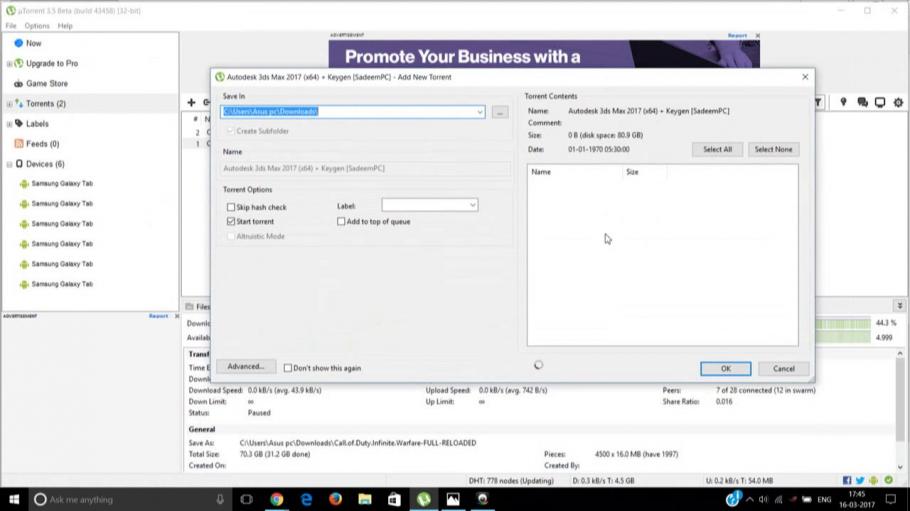Screen dimensions: 910x511
Task: Open the Options menu
Action: 37,26
